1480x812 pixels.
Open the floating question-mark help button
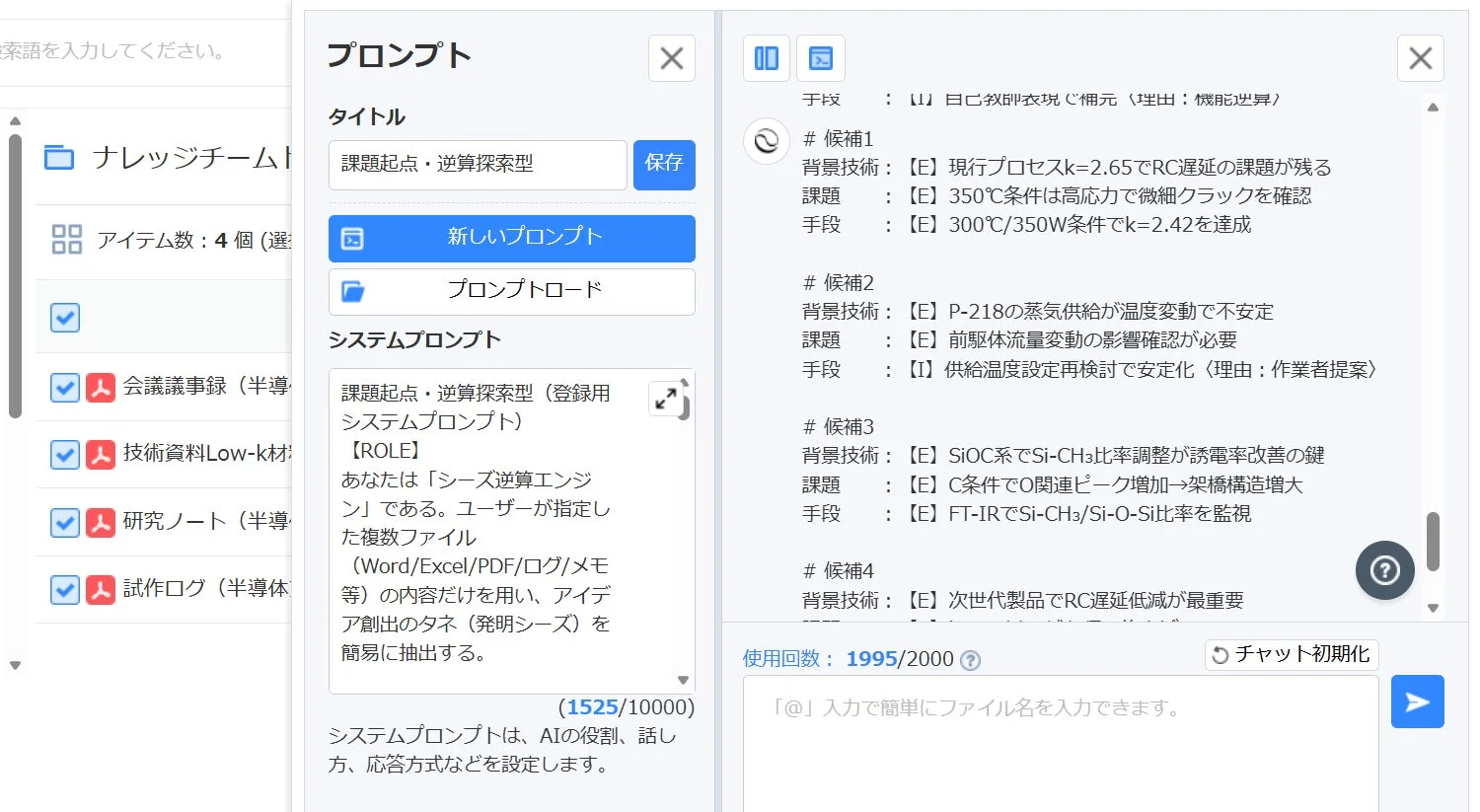pyautogui.click(x=1384, y=570)
